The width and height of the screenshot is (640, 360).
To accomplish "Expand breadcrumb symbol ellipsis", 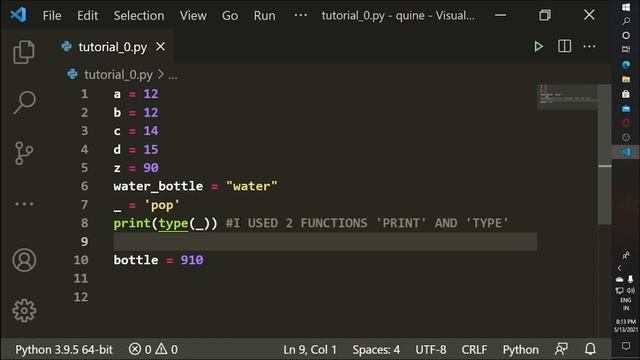I will coord(173,76).
